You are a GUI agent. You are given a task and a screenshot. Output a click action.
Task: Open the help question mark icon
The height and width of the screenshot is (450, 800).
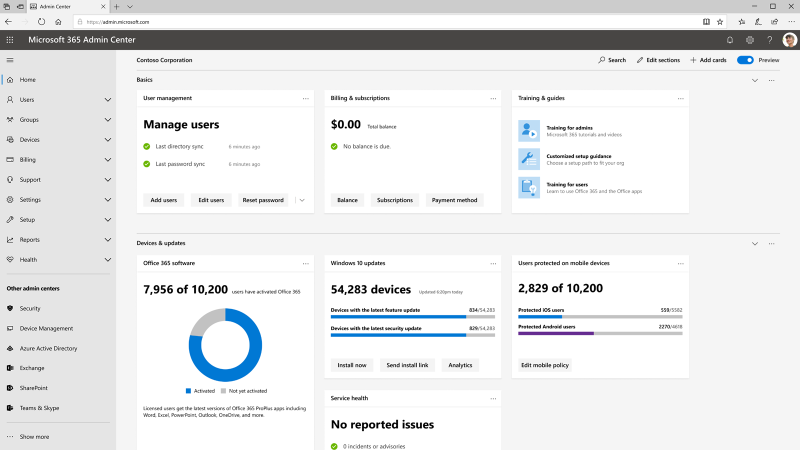(769, 40)
